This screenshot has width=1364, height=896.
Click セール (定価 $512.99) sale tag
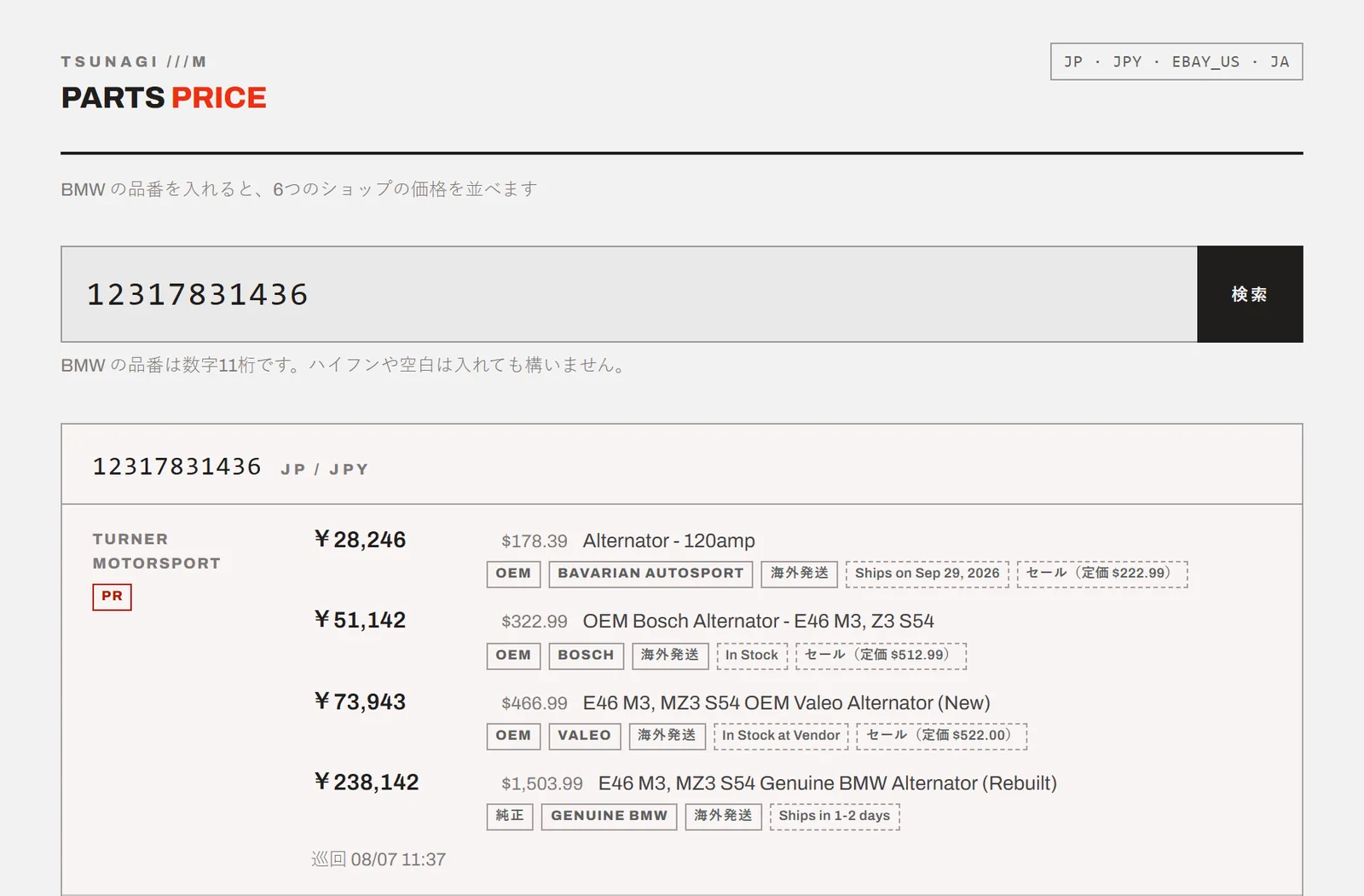point(881,656)
